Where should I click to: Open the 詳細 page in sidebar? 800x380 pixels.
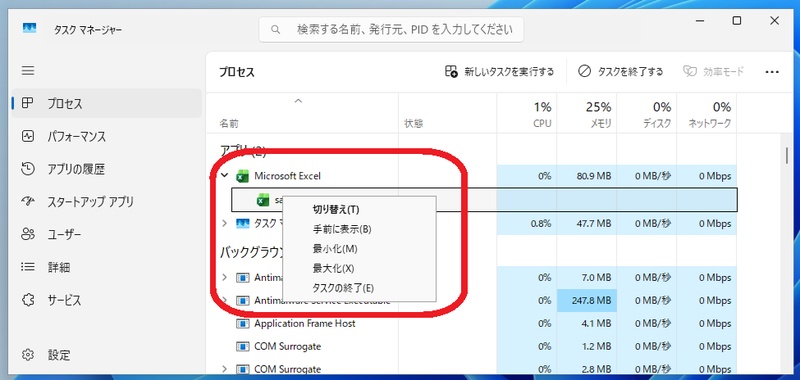coord(107,267)
